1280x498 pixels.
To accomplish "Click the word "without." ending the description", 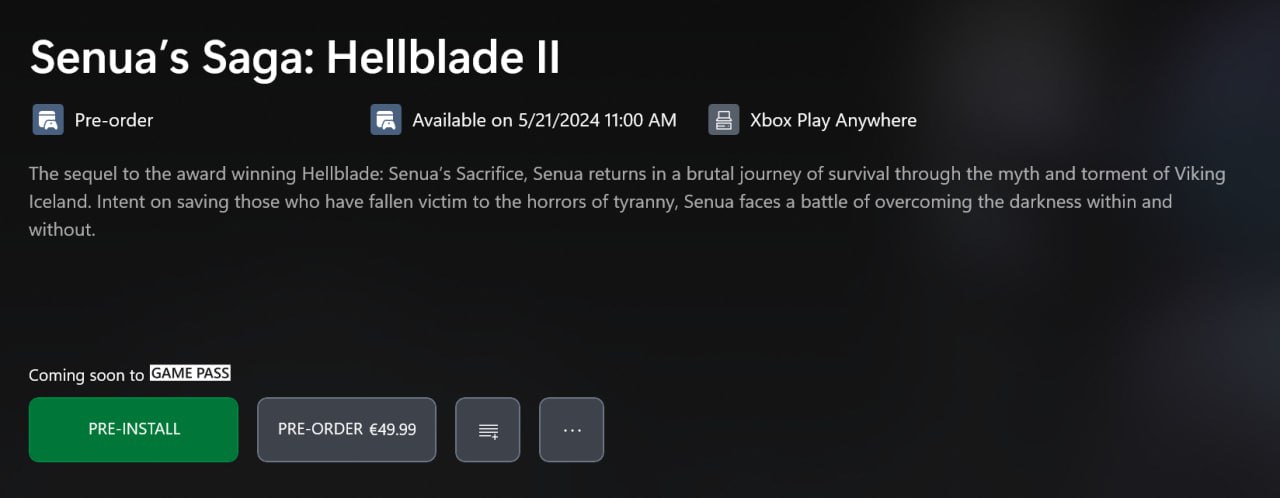I will (62, 230).
